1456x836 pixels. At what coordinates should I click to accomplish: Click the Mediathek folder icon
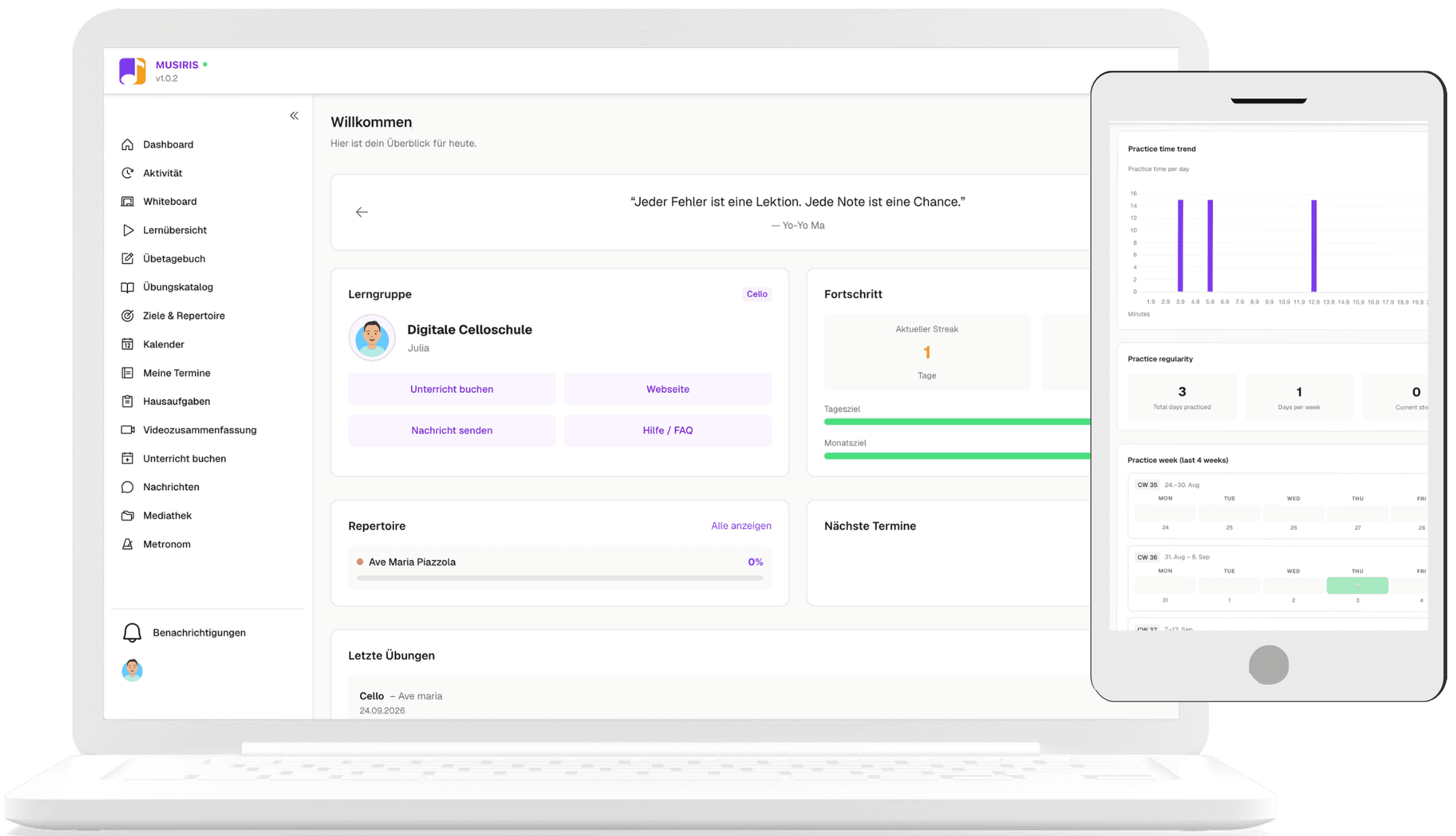[127, 515]
